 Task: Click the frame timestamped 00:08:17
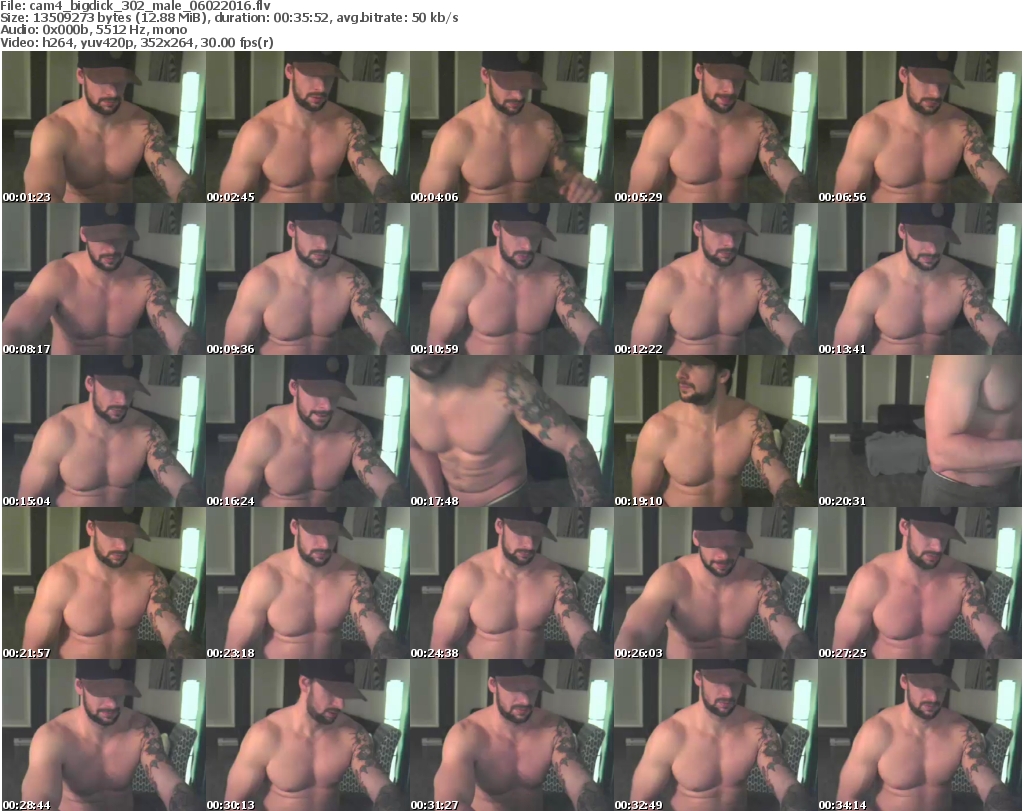click(104, 279)
